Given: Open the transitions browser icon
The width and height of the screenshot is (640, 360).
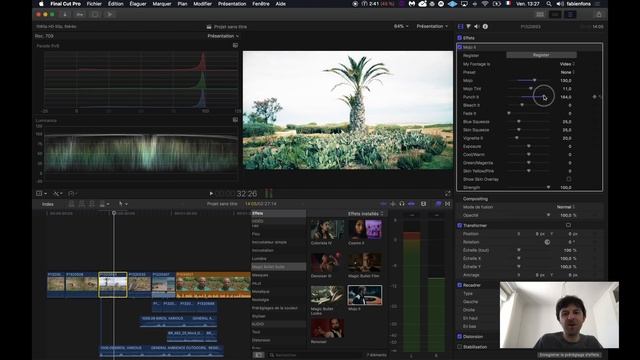Looking at the screenshot, I should click(x=447, y=204).
